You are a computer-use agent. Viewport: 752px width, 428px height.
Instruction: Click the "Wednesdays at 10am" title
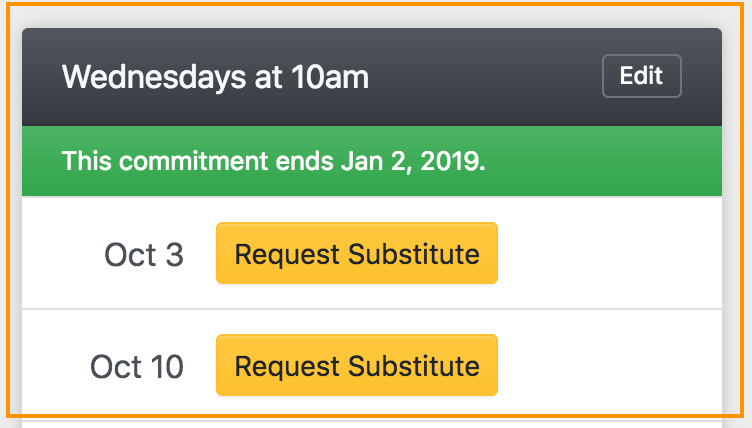[x=215, y=77]
